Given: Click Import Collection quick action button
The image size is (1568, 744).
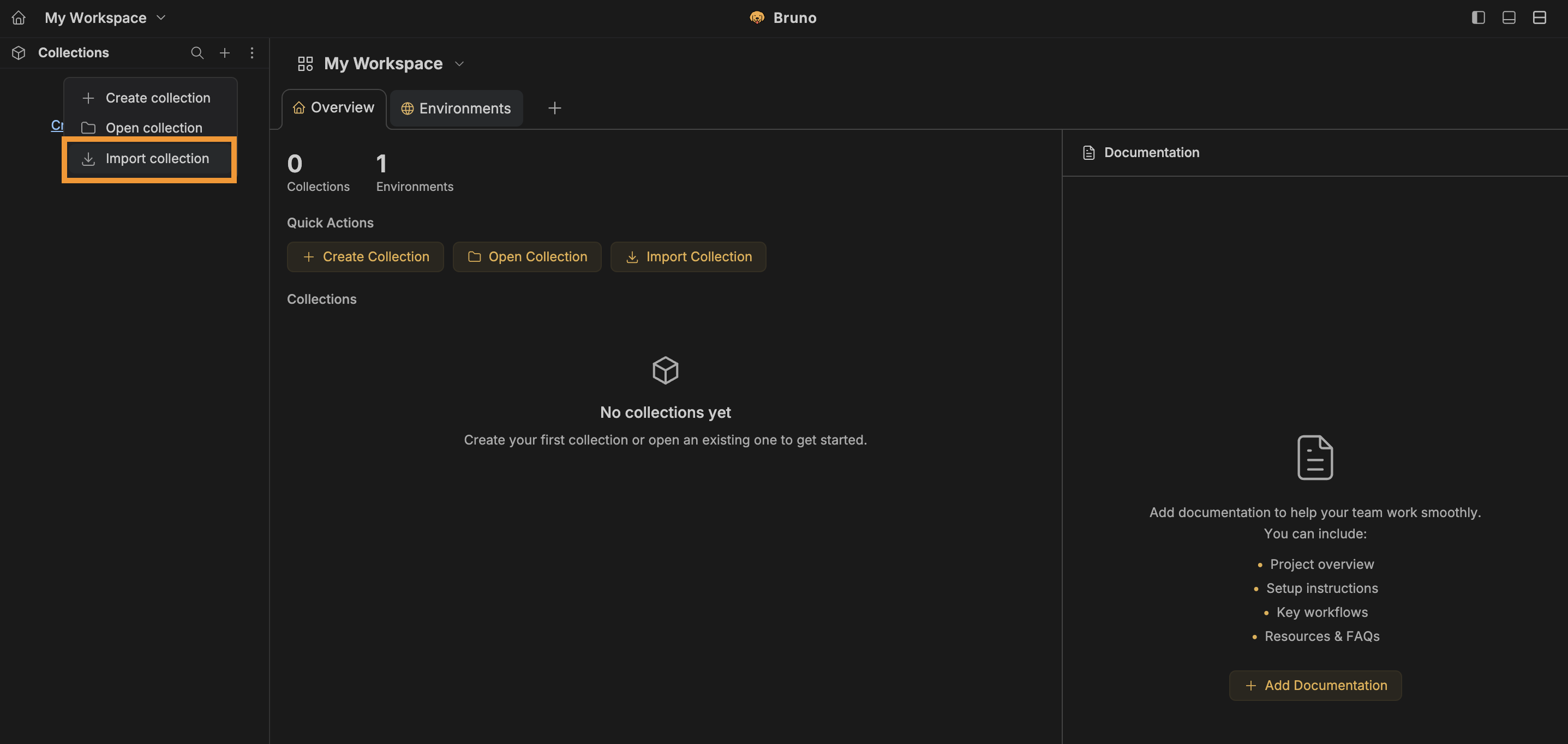Looking at the screenshot, I should point(688,257).
